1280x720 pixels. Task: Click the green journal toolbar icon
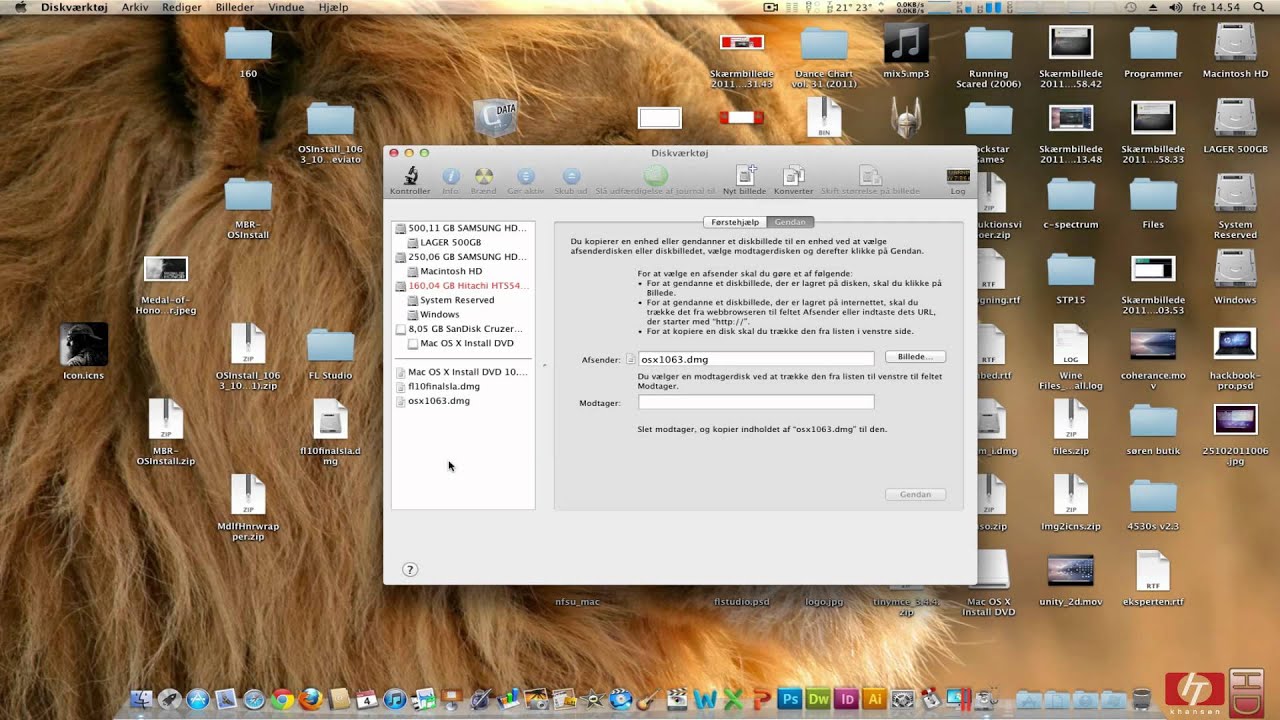(655, 178)
